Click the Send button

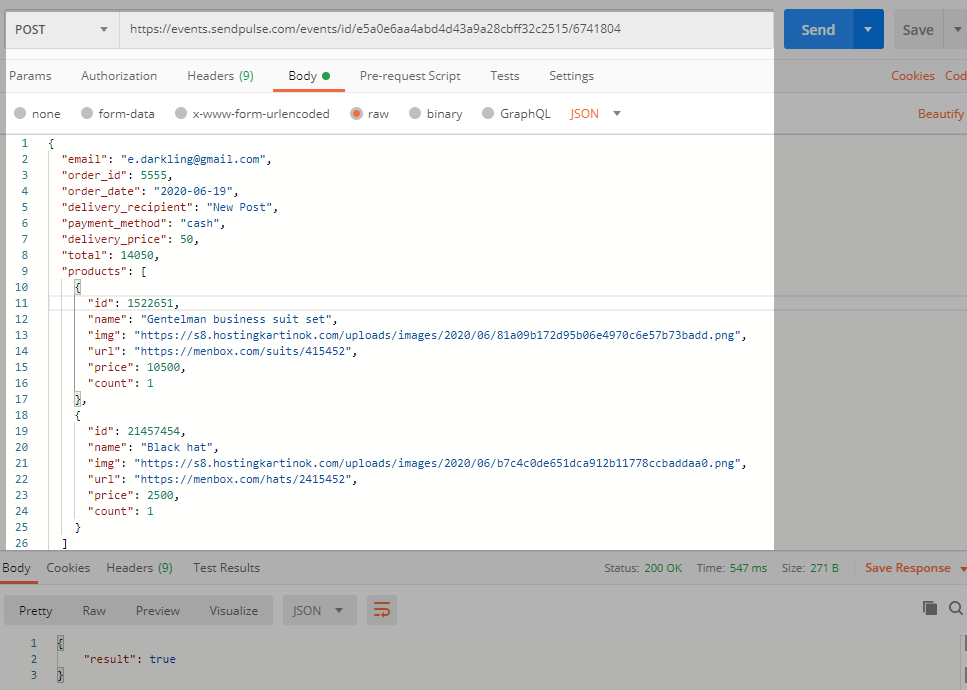point(818,30)
